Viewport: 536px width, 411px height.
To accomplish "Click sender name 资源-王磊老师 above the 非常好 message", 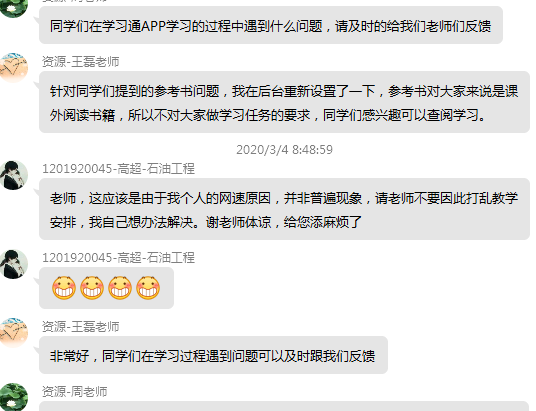I will [x=81, y=327].
